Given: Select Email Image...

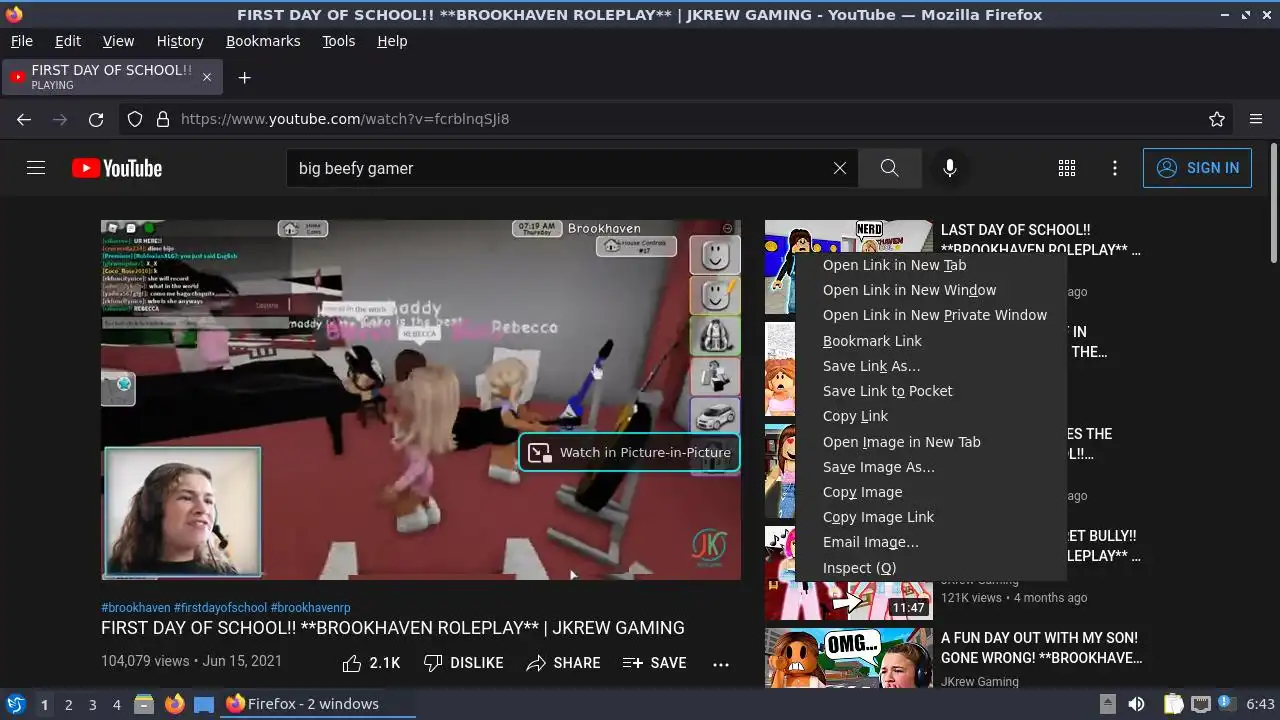Looking at the screenshot, I should pos(930,542).
